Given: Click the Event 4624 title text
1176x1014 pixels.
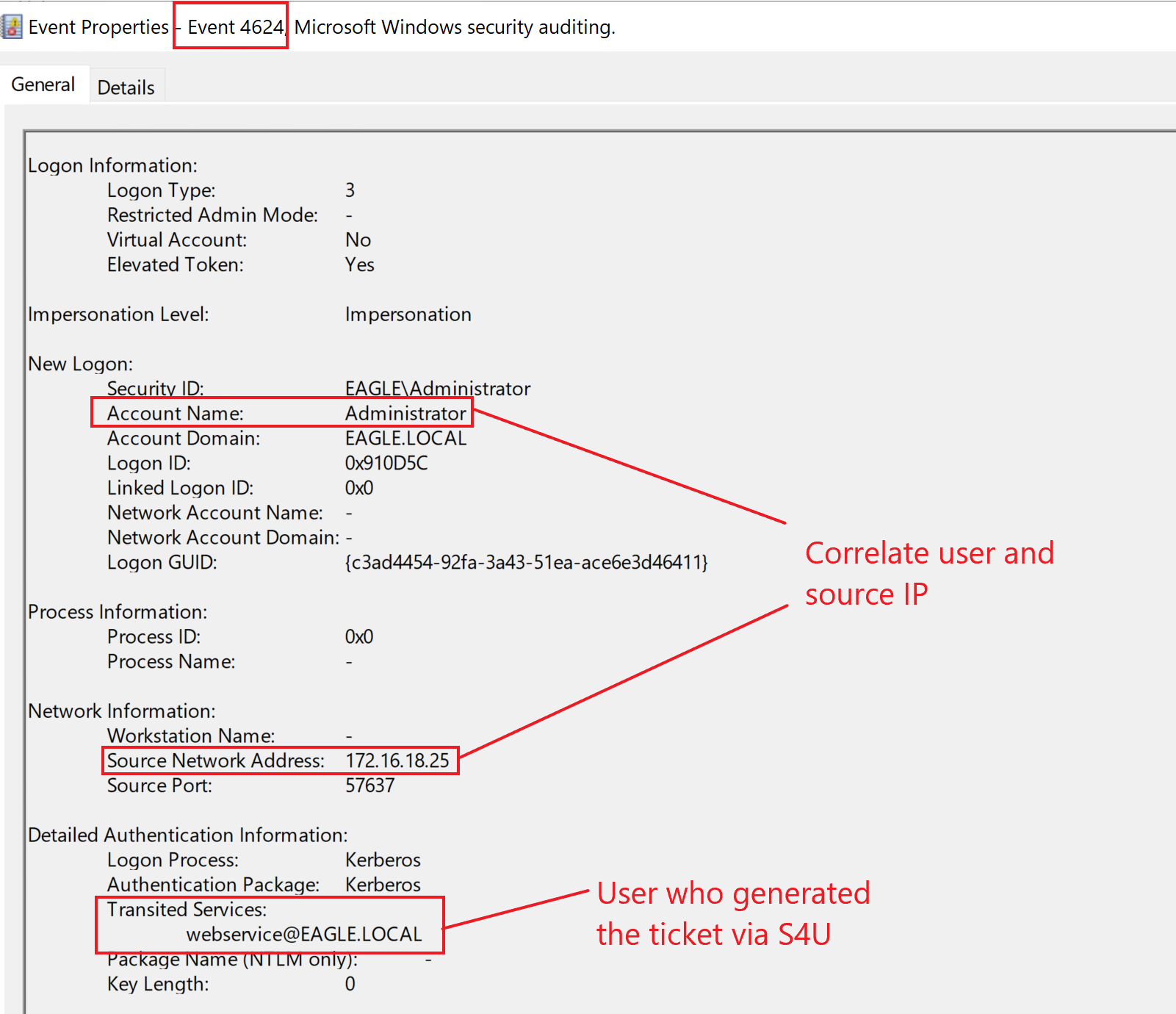Looking at the screenshot, I should tap(235, 27).
